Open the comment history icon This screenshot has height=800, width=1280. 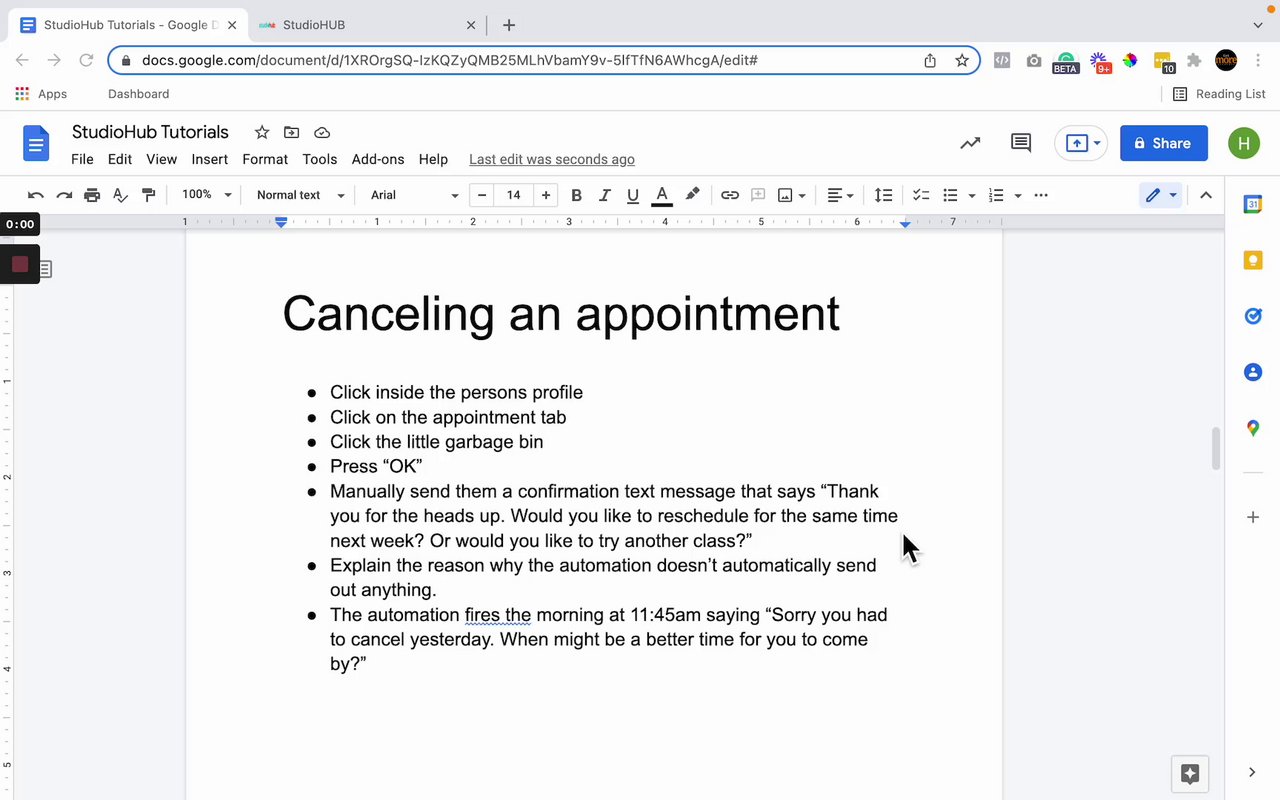pyautogui.click(x=1021, y=143)
